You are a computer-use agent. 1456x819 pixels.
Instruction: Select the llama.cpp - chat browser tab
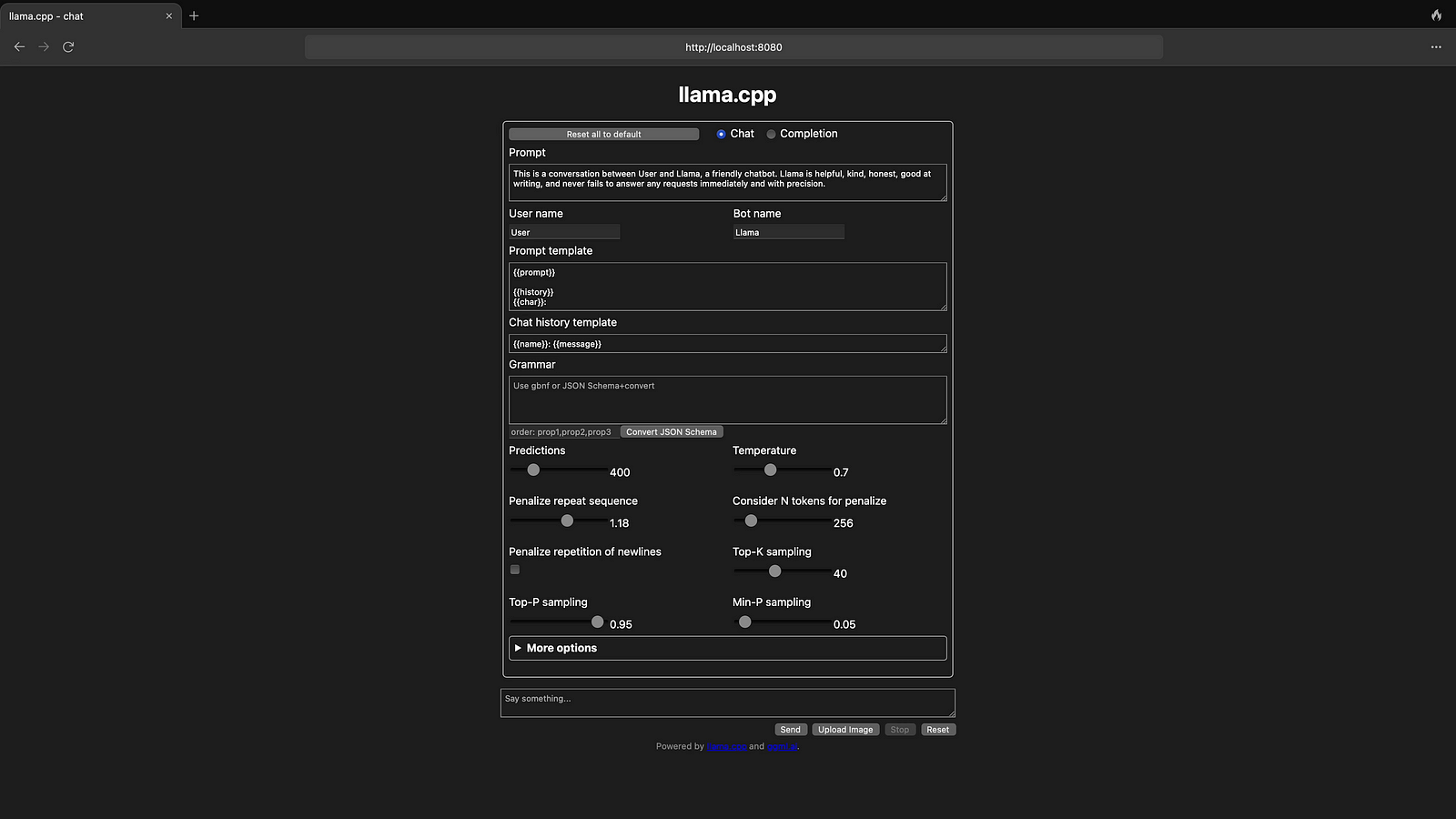pyautogui.click(x=82, y=15)
